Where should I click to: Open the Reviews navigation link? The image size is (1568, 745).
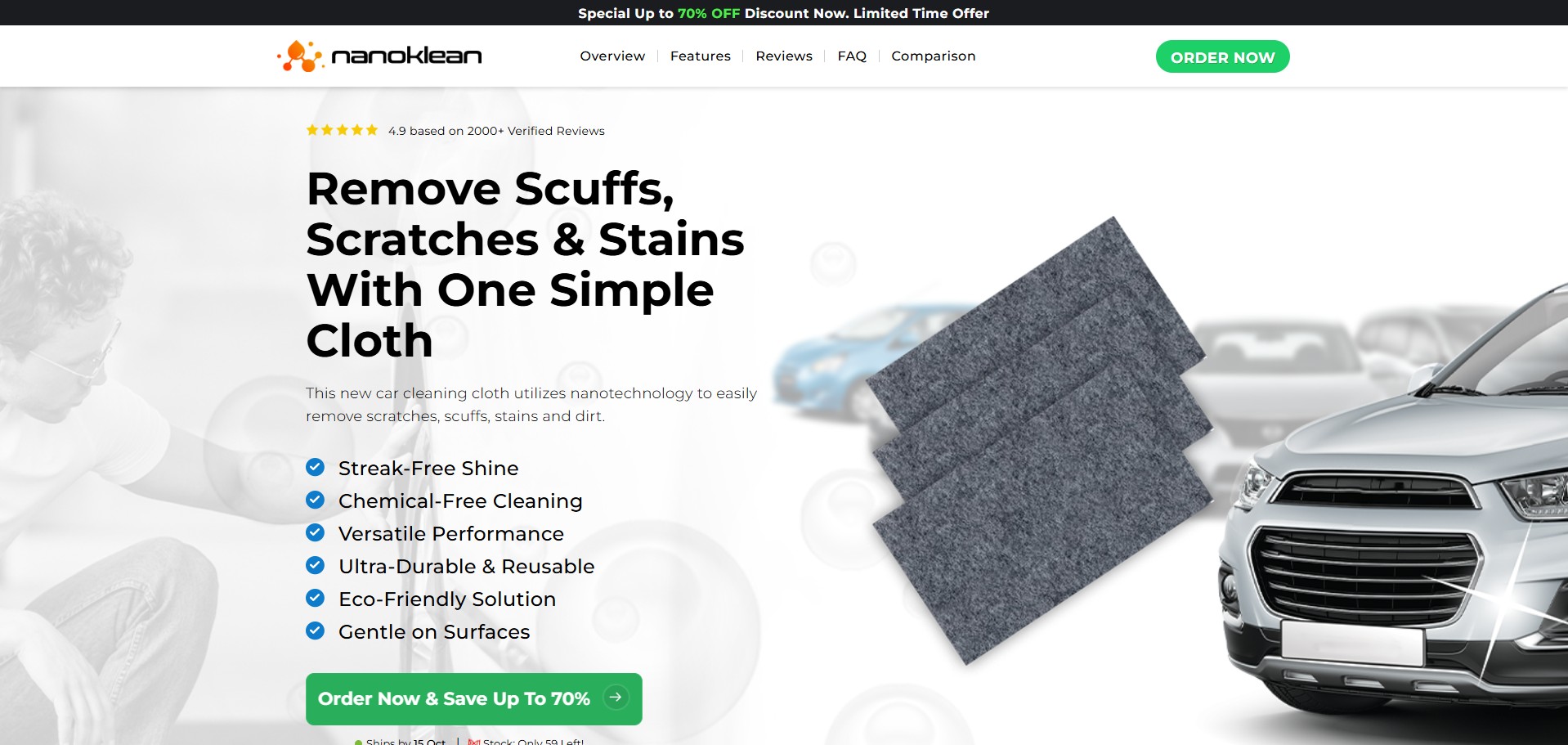coord(784,56)
